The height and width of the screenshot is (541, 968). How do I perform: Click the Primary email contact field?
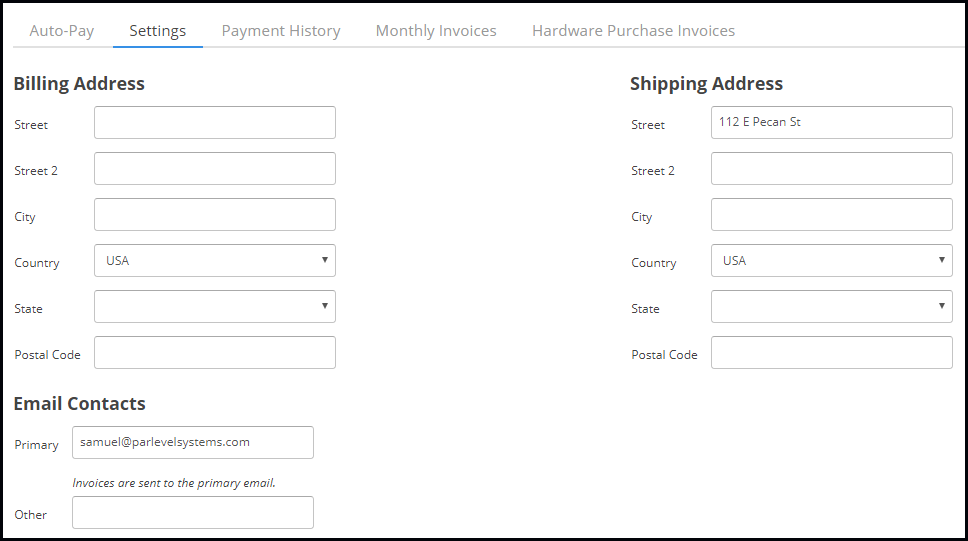(x=192, y=443)
